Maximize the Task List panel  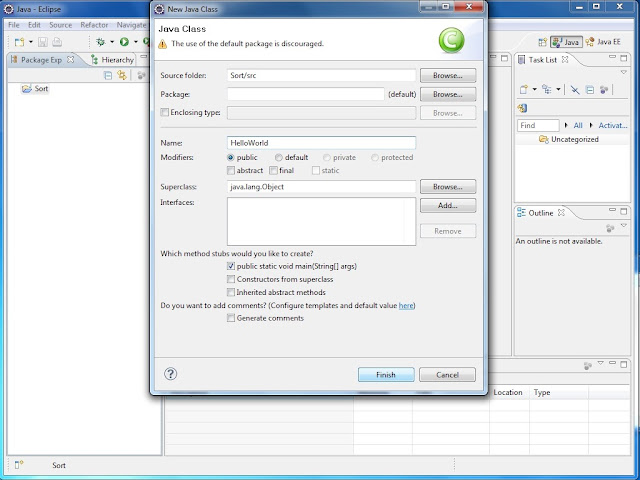[x=624, y=58]
